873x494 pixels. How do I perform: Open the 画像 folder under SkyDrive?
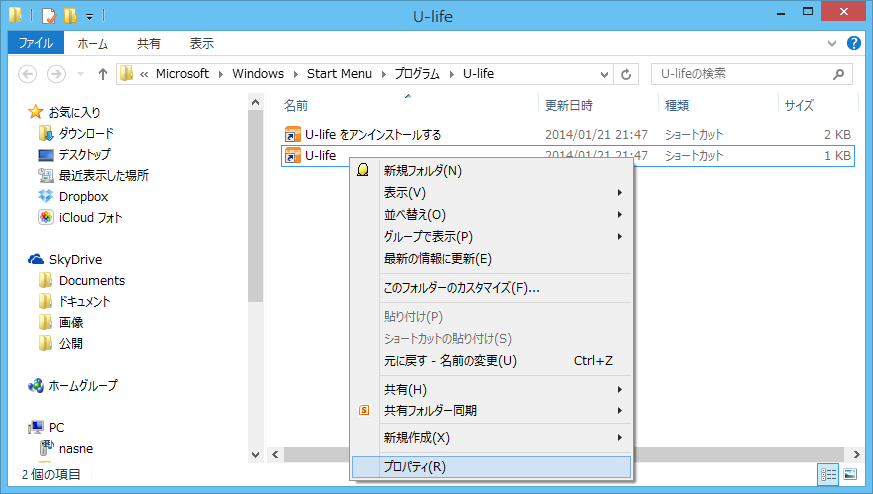pyautogui.click(x=61, y=322)
